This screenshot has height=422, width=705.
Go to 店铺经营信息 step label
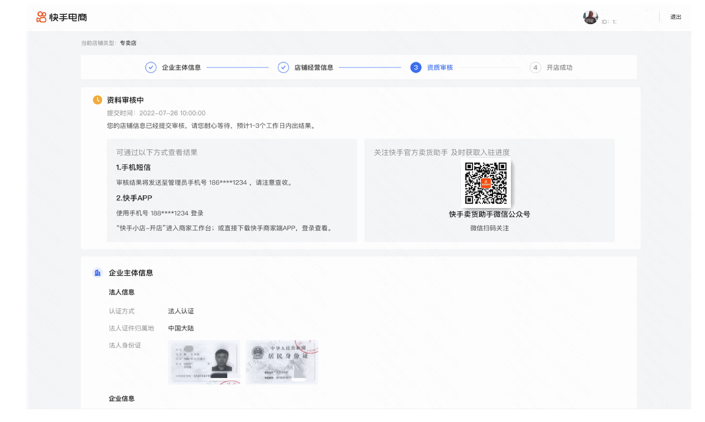coord(313,68)
